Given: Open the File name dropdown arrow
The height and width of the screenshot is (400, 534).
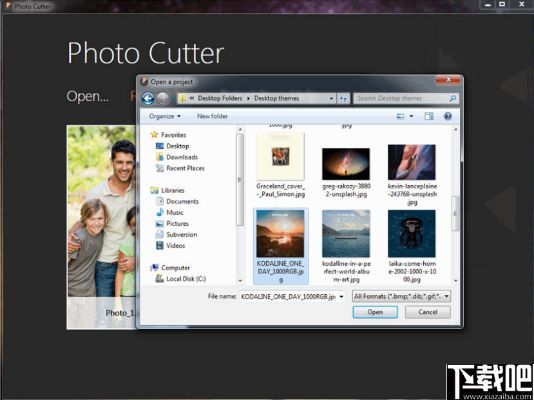Looking at the screenshot, I should [x=342, y=297].
